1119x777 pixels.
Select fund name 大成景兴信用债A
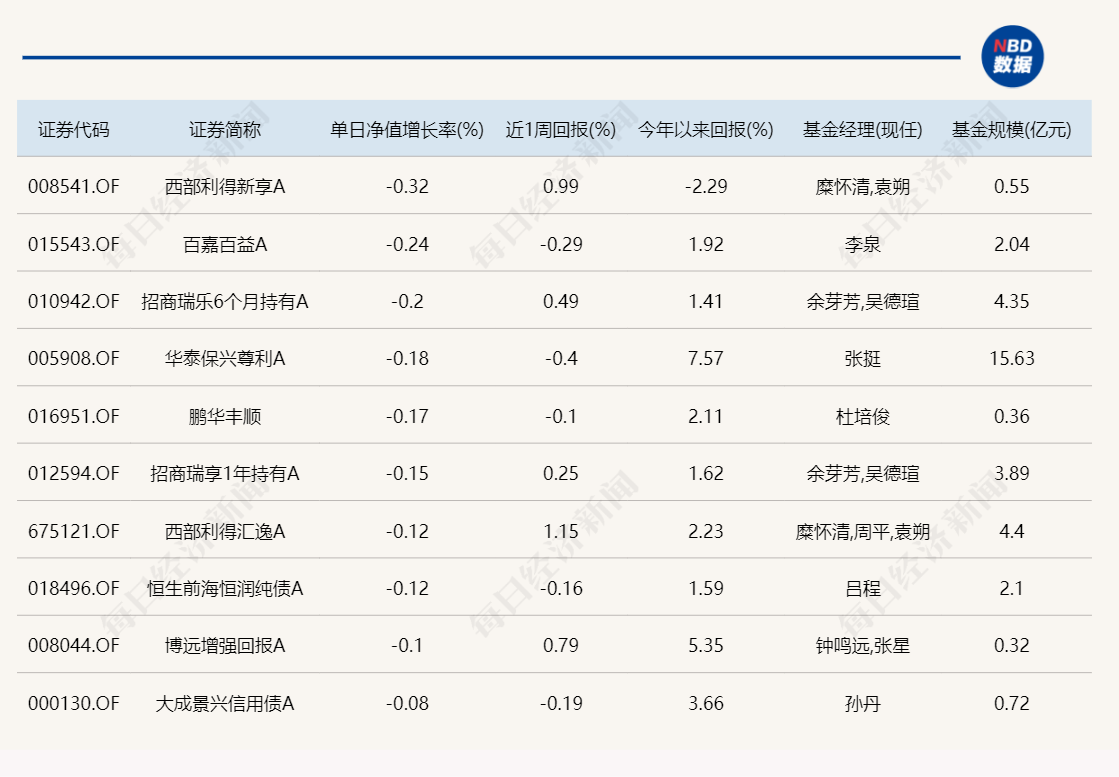point(225,704)
